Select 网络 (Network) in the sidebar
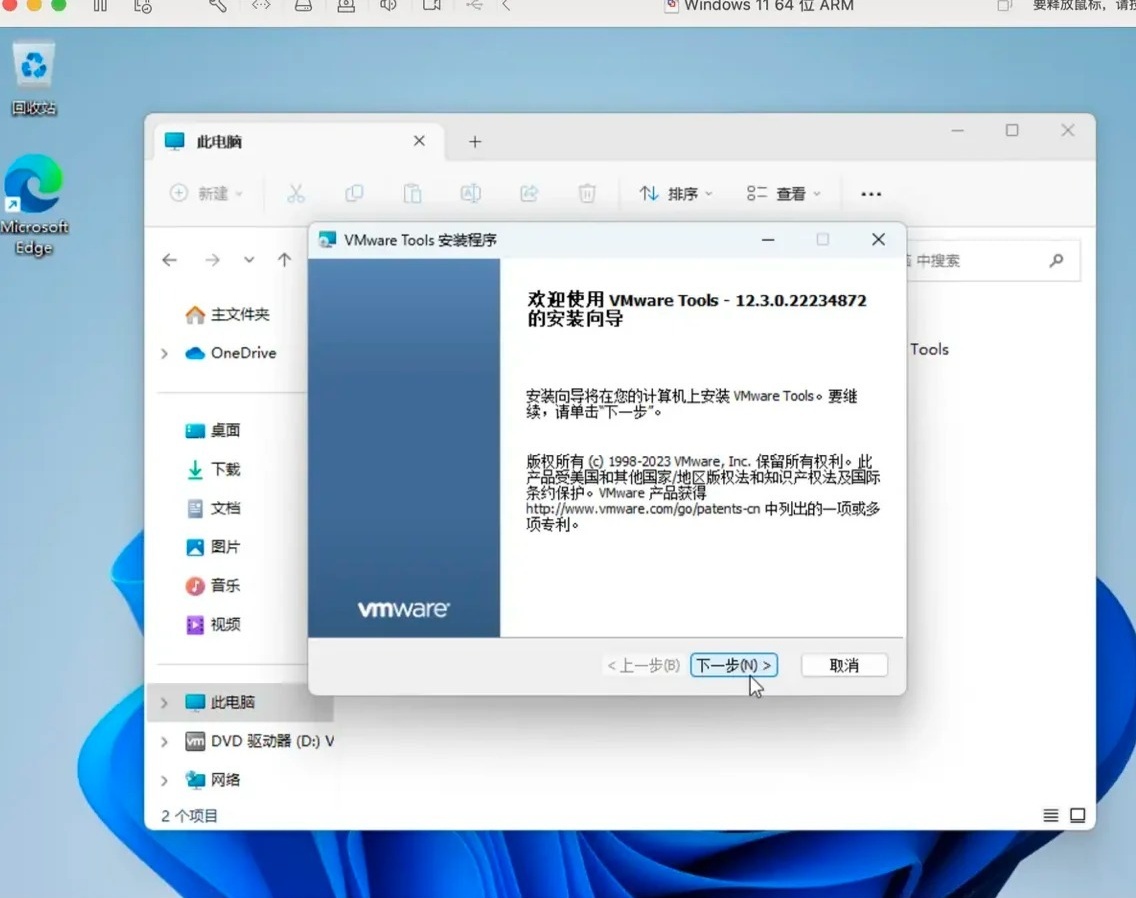This screenshot has width=1136, height=898. 212,780
